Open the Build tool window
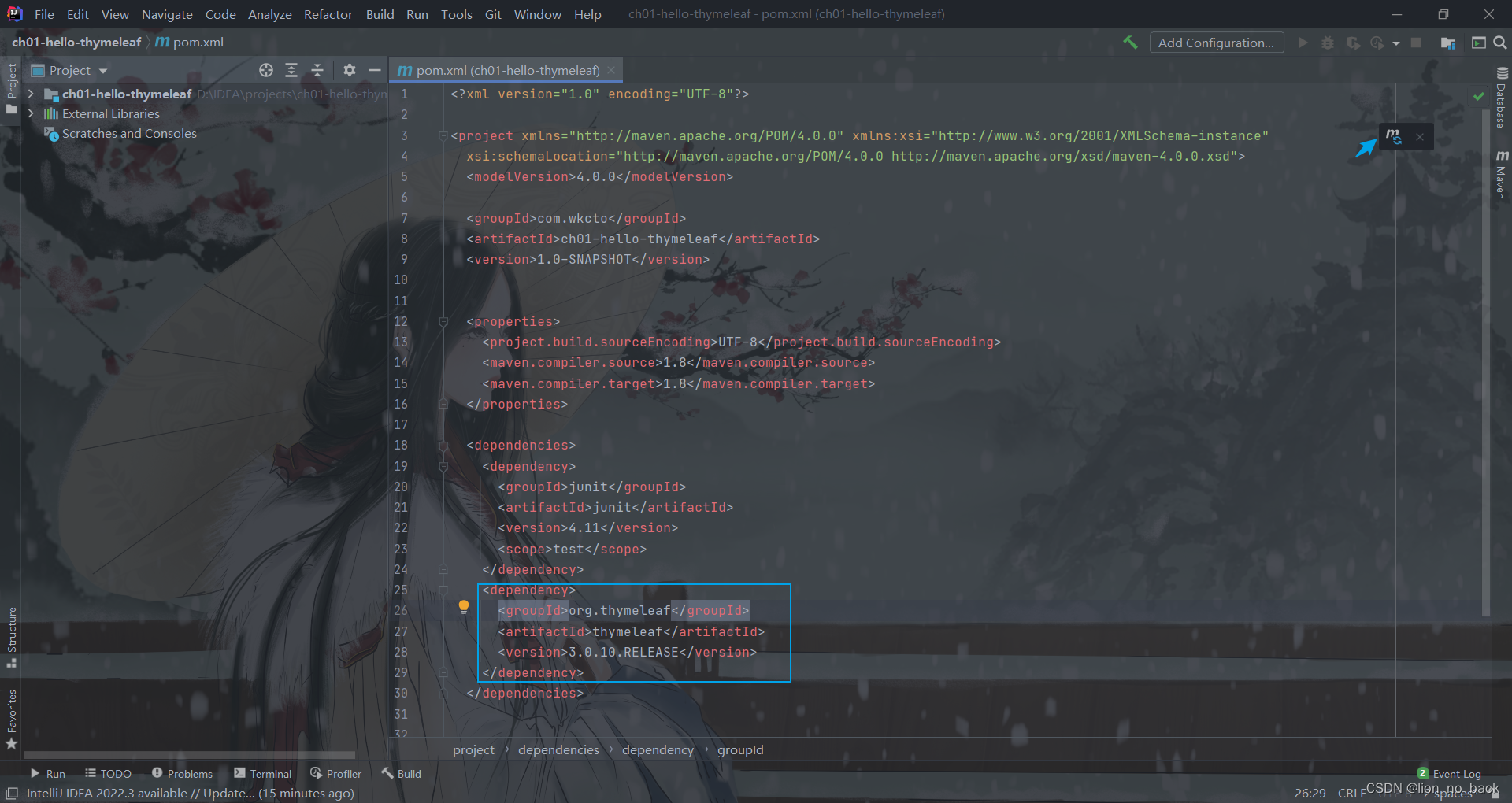 tap(402, 774)
